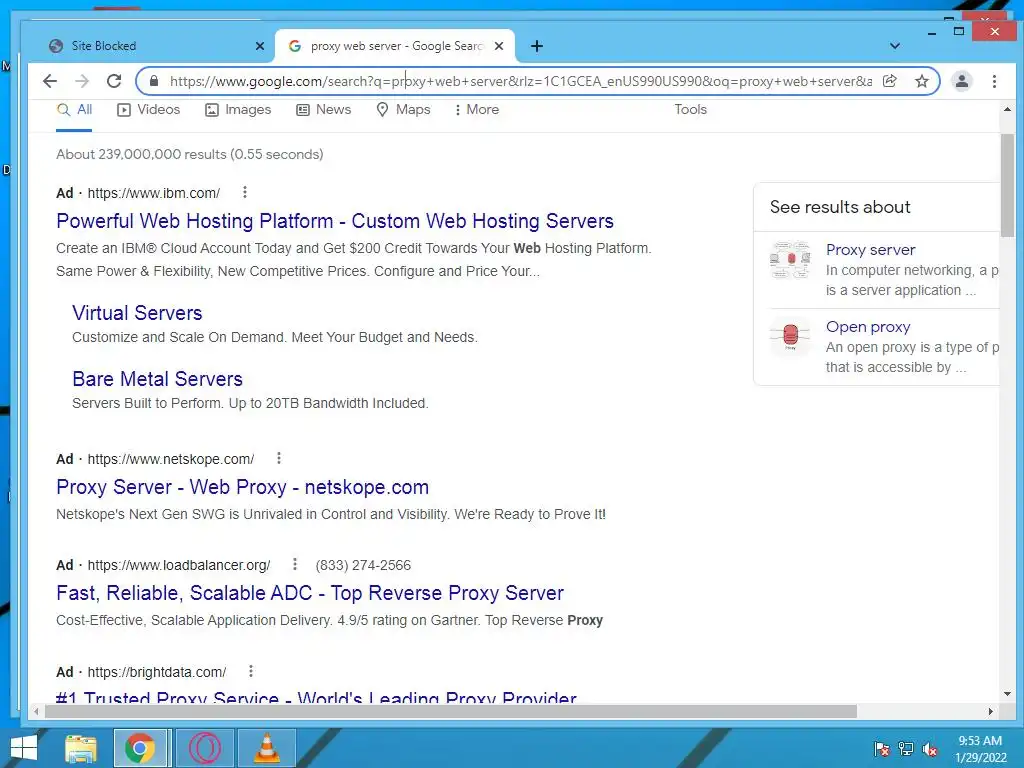This screenshot has height=768, width=1024.
Task: Open the Virtual Servers sitelink
Action: [137, 313]
